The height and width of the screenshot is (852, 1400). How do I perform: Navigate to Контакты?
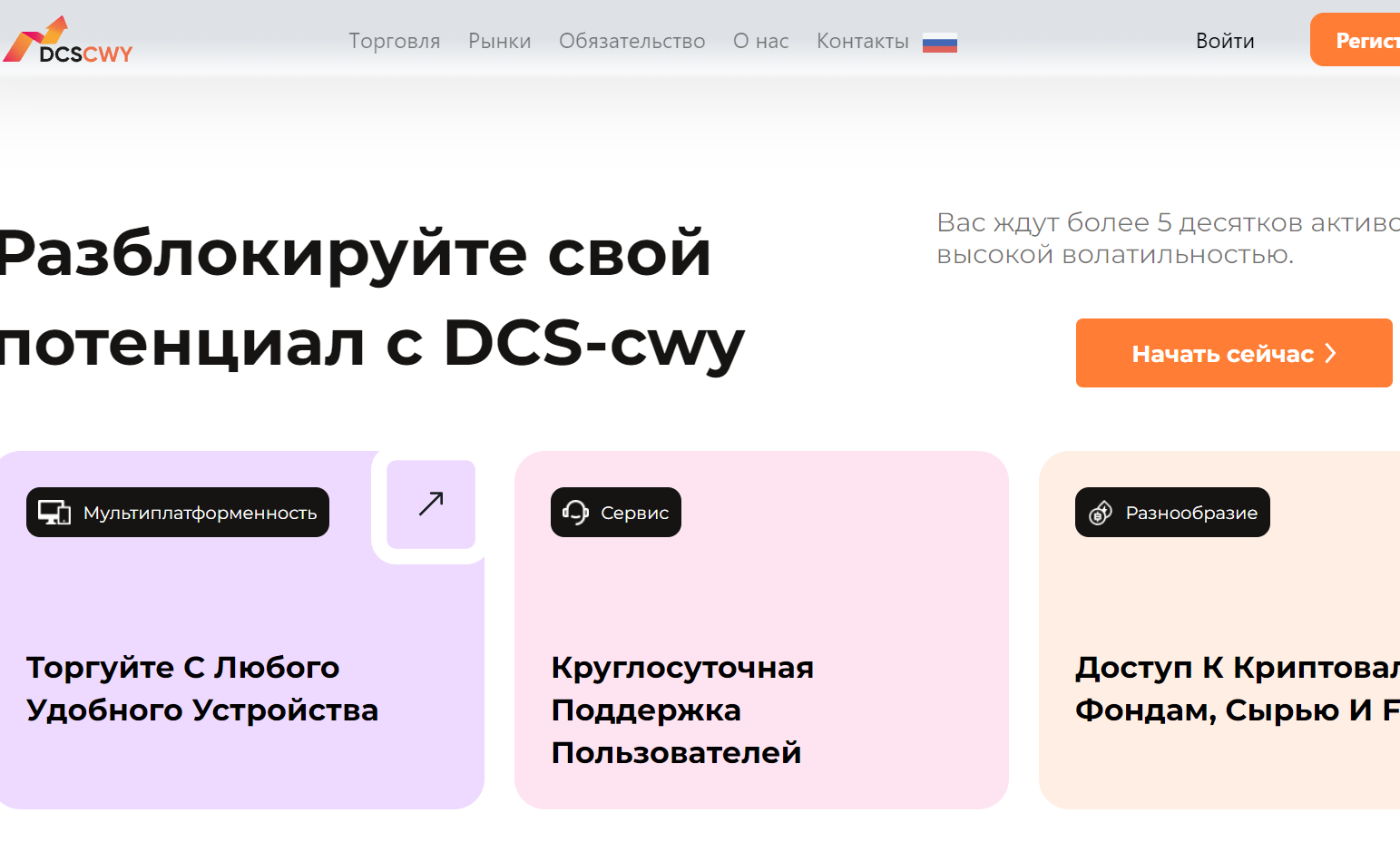click(x=862, y=42)
